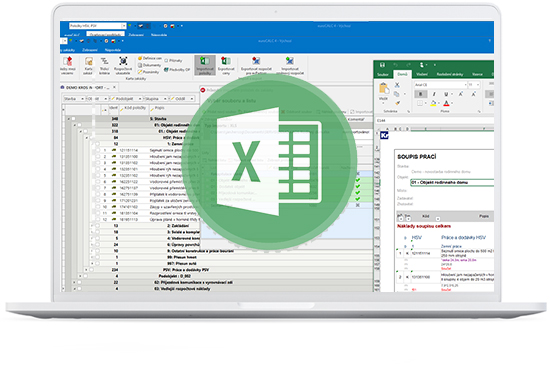Tick the checkbox on the Stavba row
Image resolution: width=550 pixels, height=382 pixels.
(73, 119)
